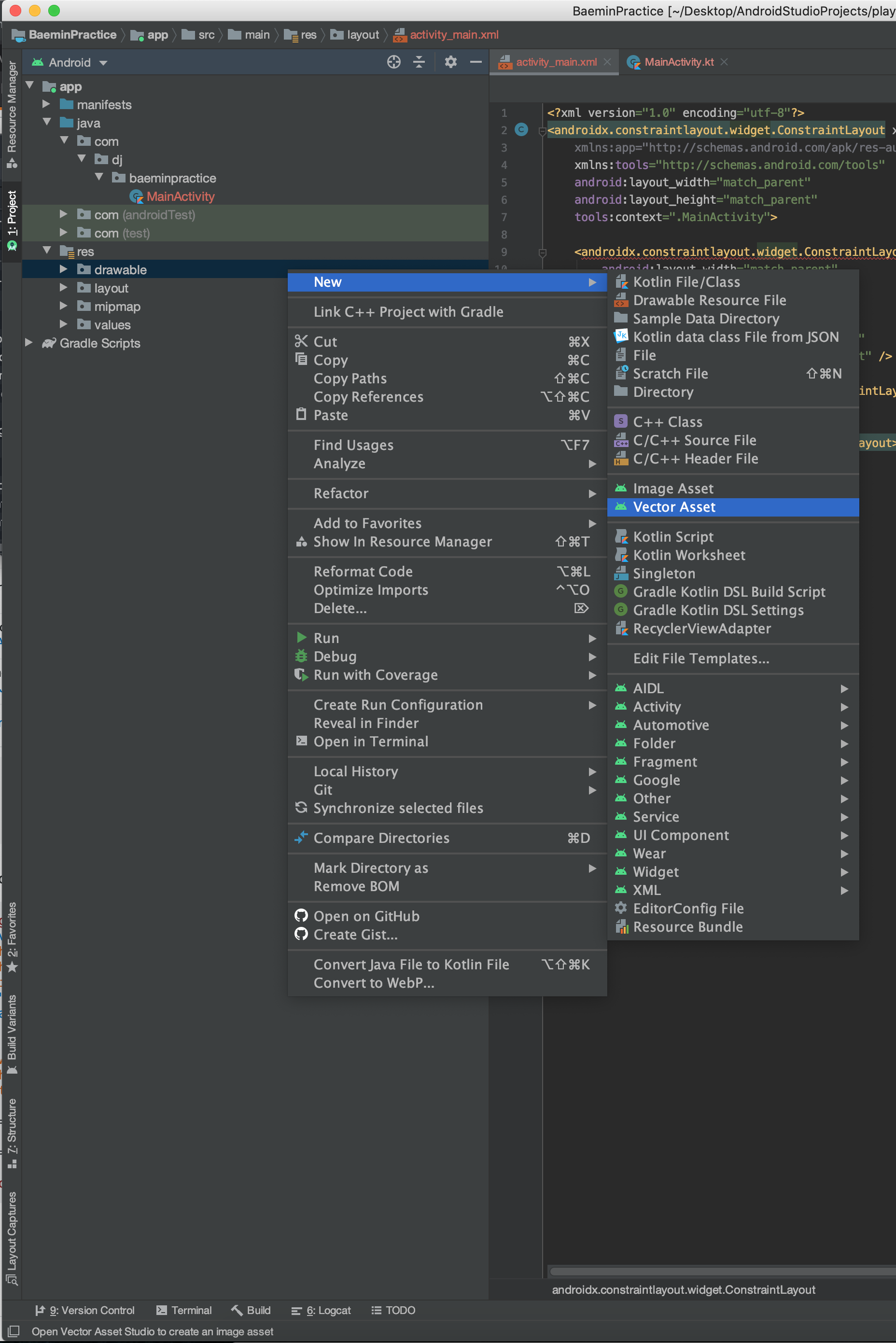This screenshot has height=1343, width=896.
Task: Click the tool window toggle icon in status bar
Action: tap(13, 1331)
